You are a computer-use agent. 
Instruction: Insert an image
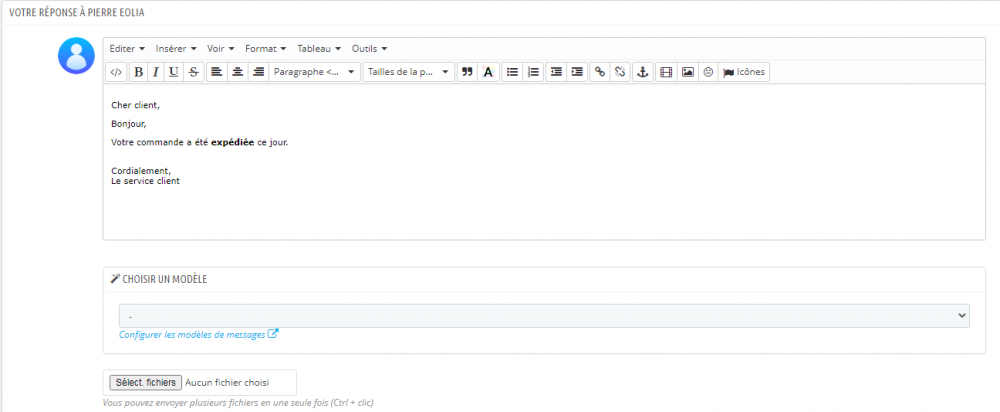(x=688, y=72)
